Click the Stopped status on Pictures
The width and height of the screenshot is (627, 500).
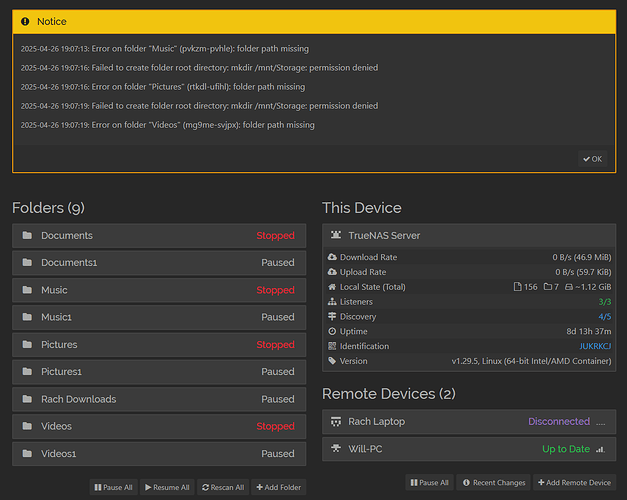click(276, 344)
